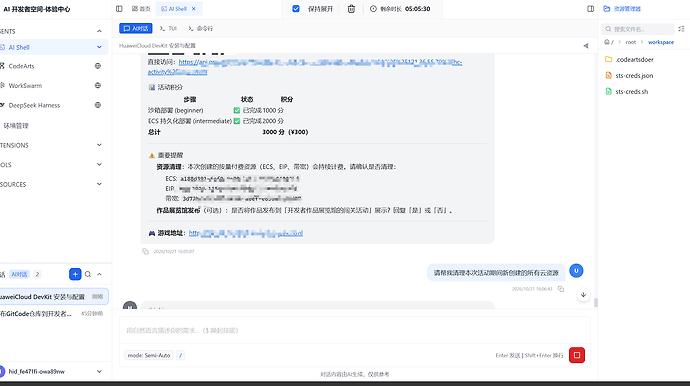Screen dimensions: 690x386
Task: Select DeepSeek Harness in the sidebar
Action: (34, 105)
